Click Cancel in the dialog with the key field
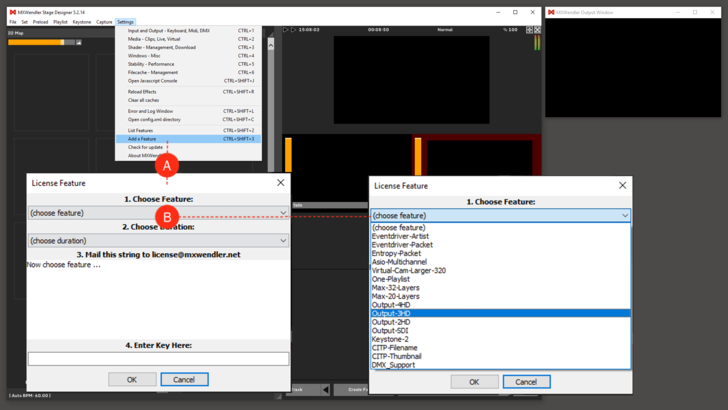This screenshot has width=728, height=410. tap(184, 379)
